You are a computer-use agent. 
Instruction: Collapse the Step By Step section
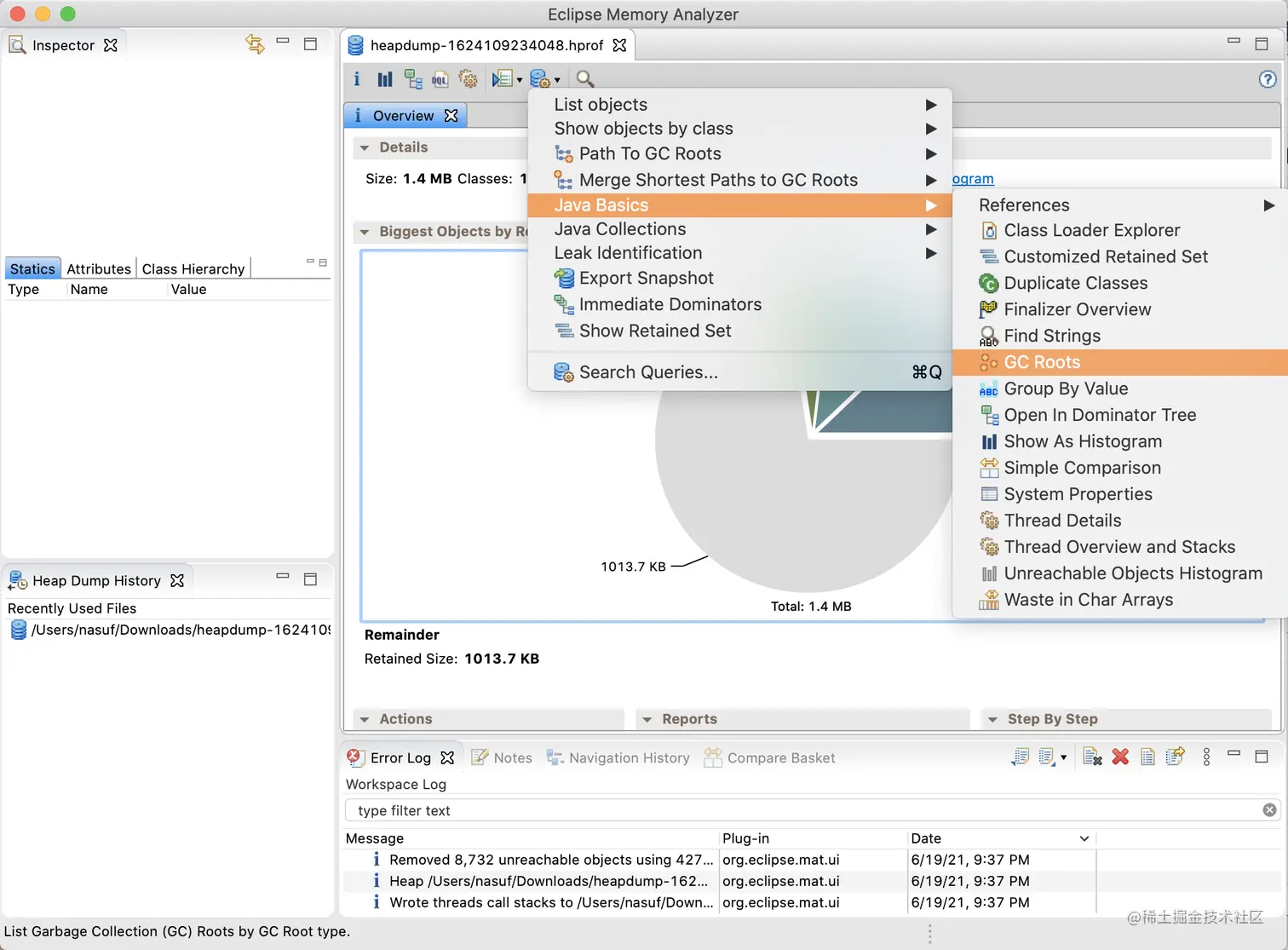tap(992, 719)
